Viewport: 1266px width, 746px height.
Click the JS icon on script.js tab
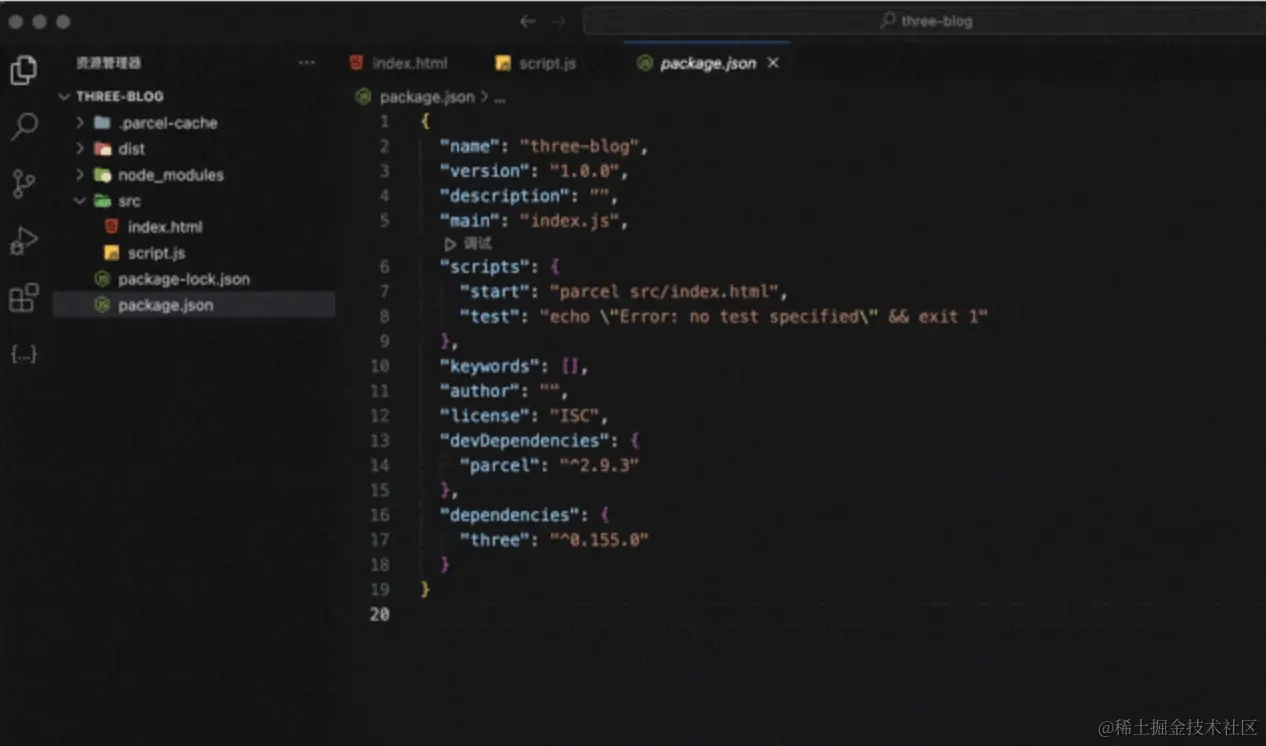pos(503,63)
